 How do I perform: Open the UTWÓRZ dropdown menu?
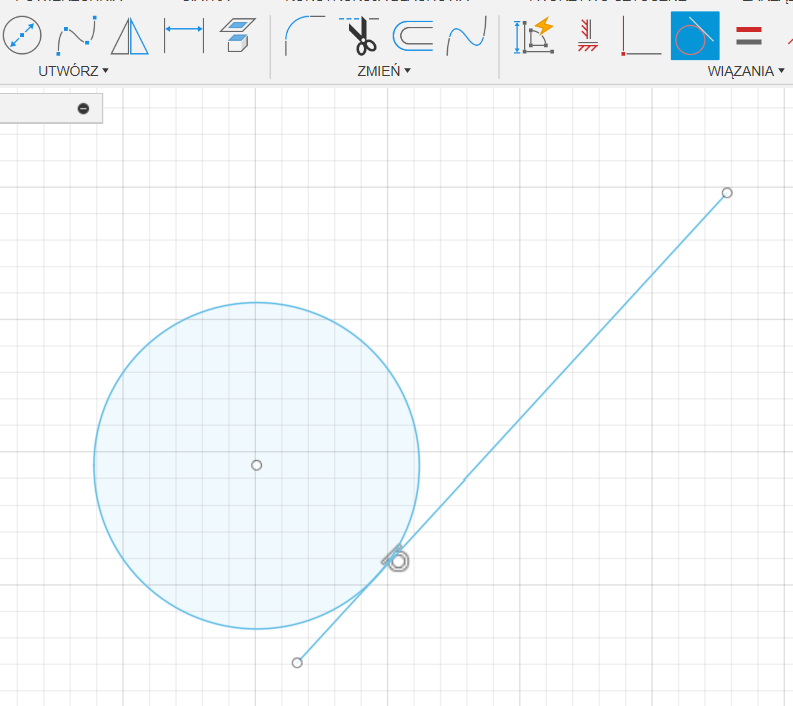pos(73,71)
